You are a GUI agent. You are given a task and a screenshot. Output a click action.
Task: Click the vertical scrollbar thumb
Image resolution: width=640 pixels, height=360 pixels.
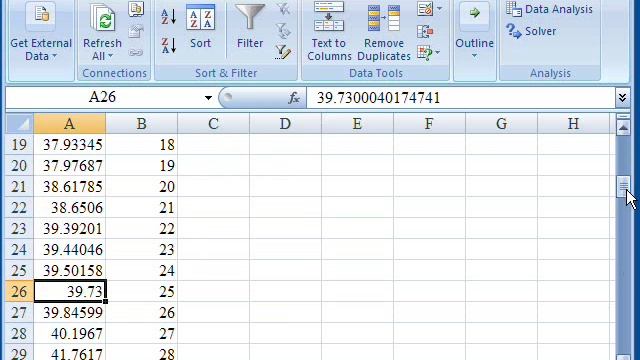pyautogui.click(x=623, y=187)
